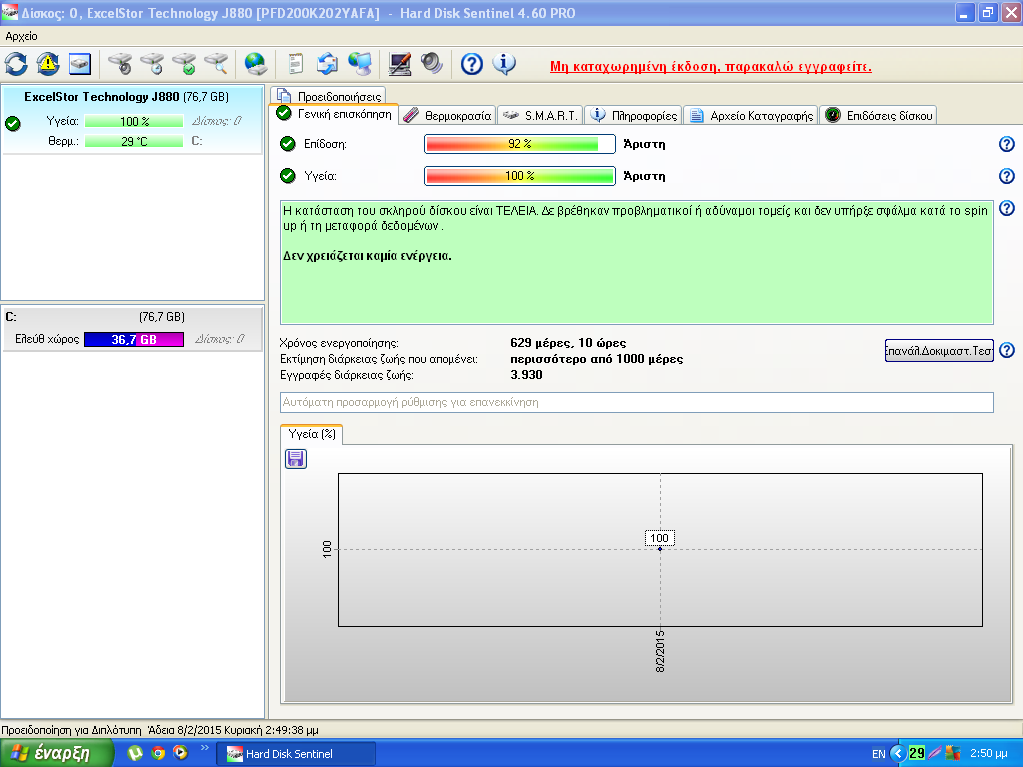Click the 100 data point on the health chart
Viewport: 1023px width, 767px height.
pos(660,549)
